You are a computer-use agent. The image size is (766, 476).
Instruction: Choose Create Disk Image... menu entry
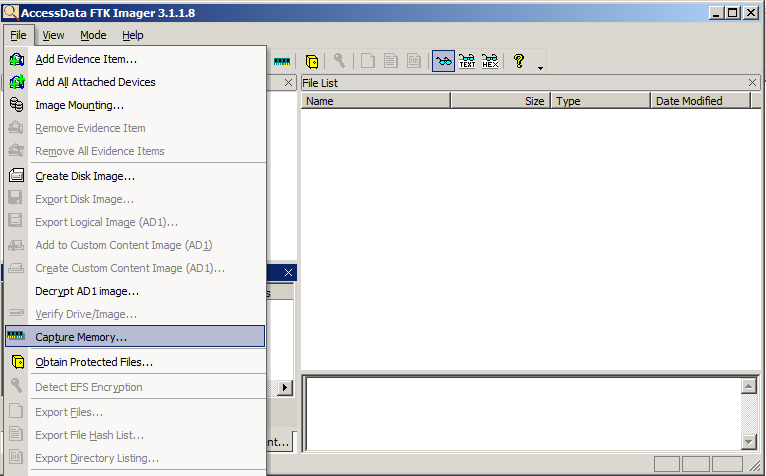[135, 176]
